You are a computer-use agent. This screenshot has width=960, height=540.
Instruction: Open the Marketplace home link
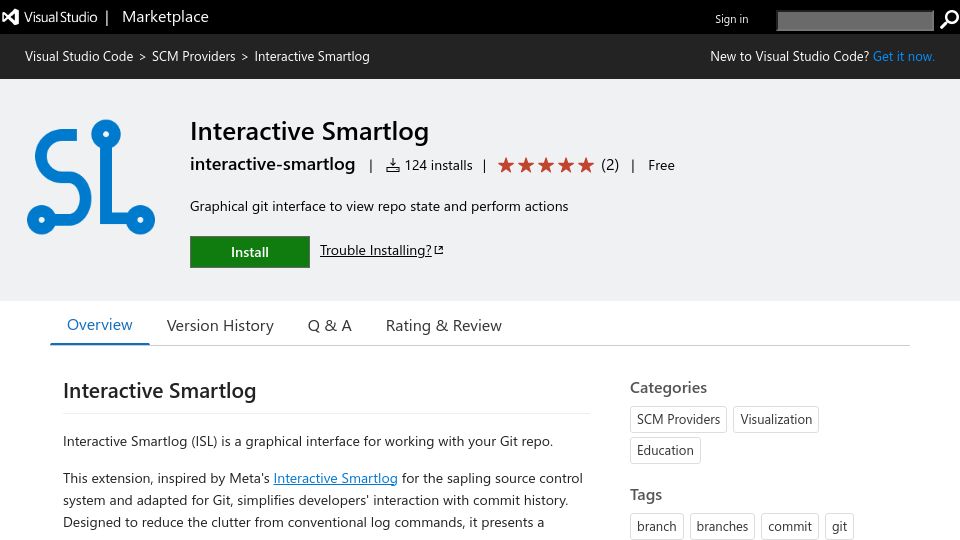[x=165, y=17]
